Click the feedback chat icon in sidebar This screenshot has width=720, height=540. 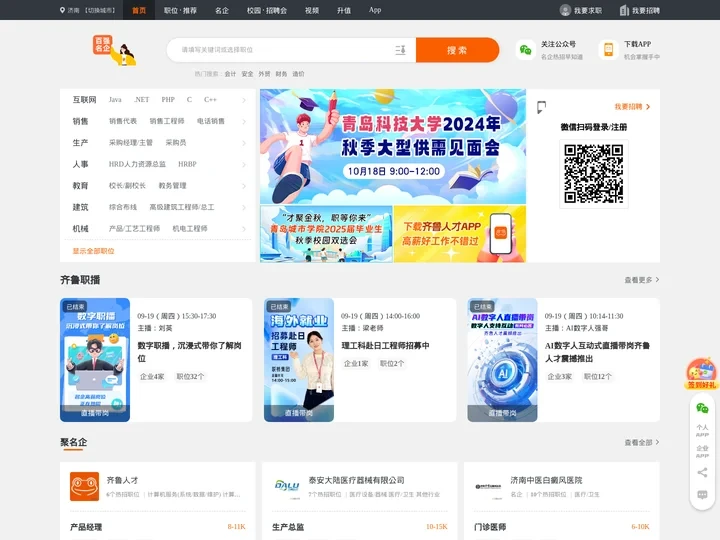coord(702,494)
